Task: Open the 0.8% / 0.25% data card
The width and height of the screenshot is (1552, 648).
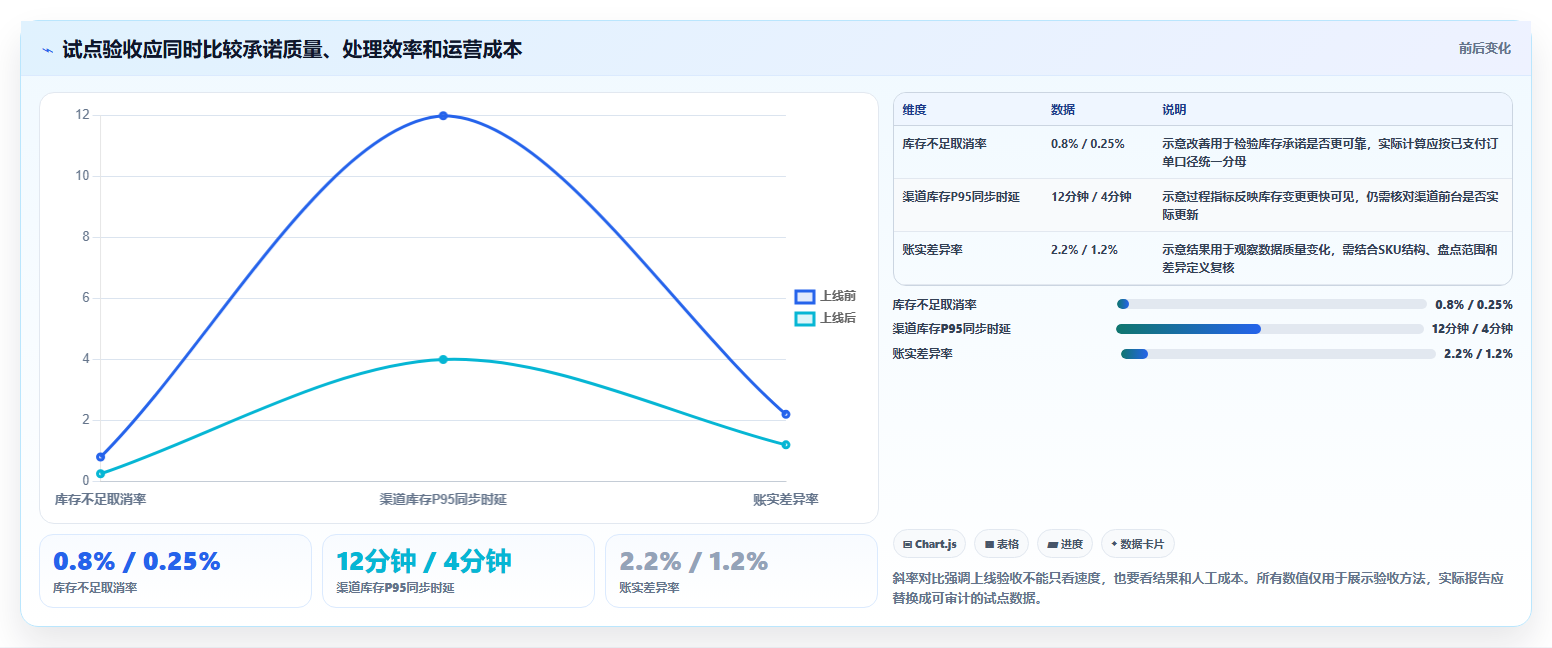Action: click(x=176, y=570)
